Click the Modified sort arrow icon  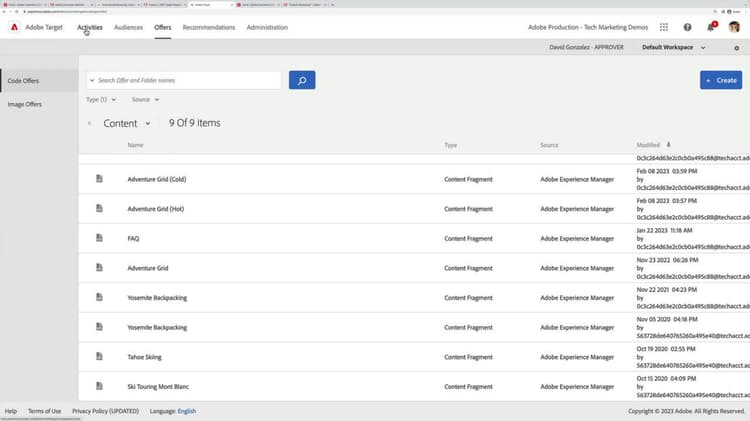pos(669,144)
